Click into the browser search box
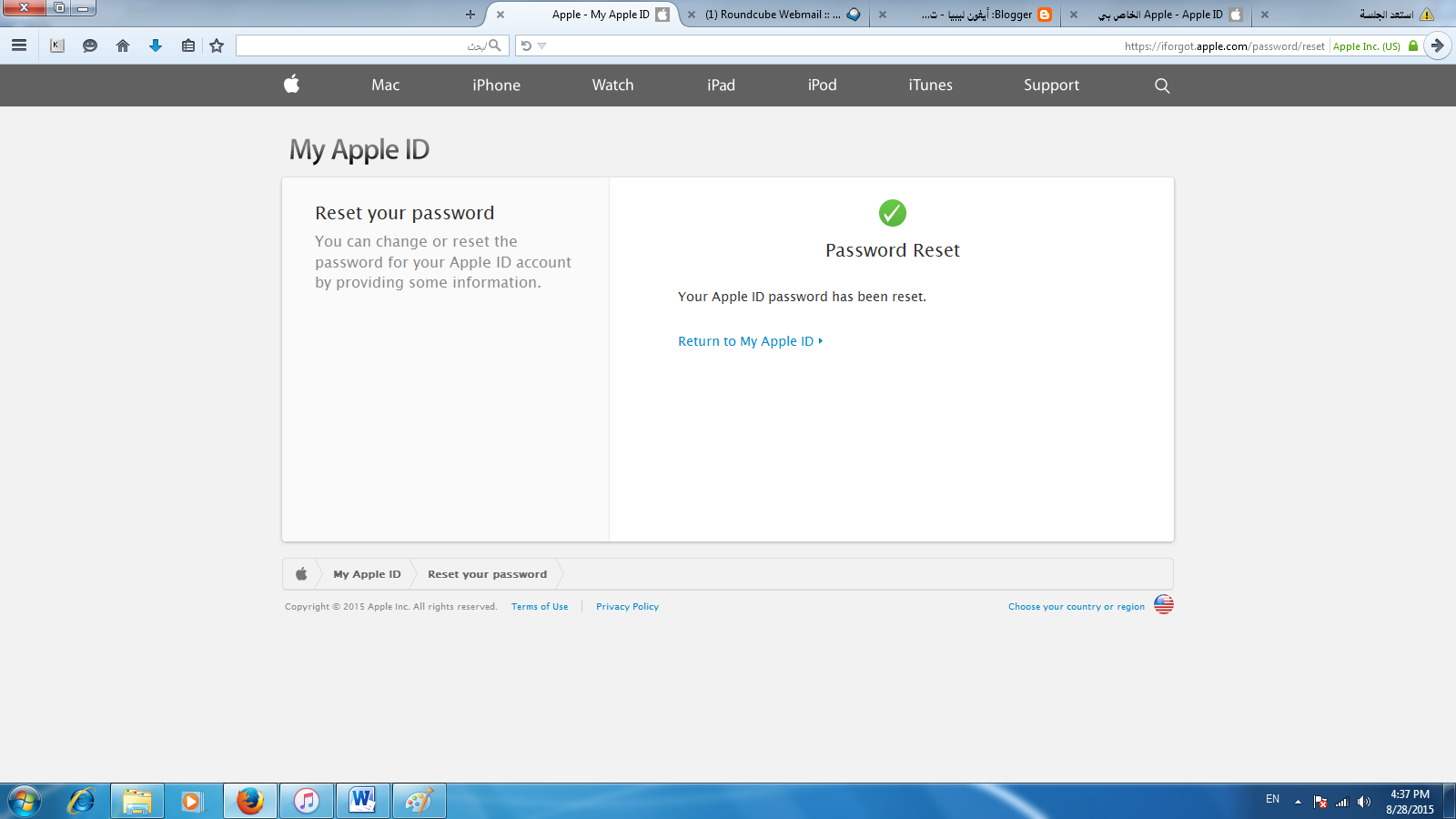The image size is (1456, 819). [x=371, y=45]
